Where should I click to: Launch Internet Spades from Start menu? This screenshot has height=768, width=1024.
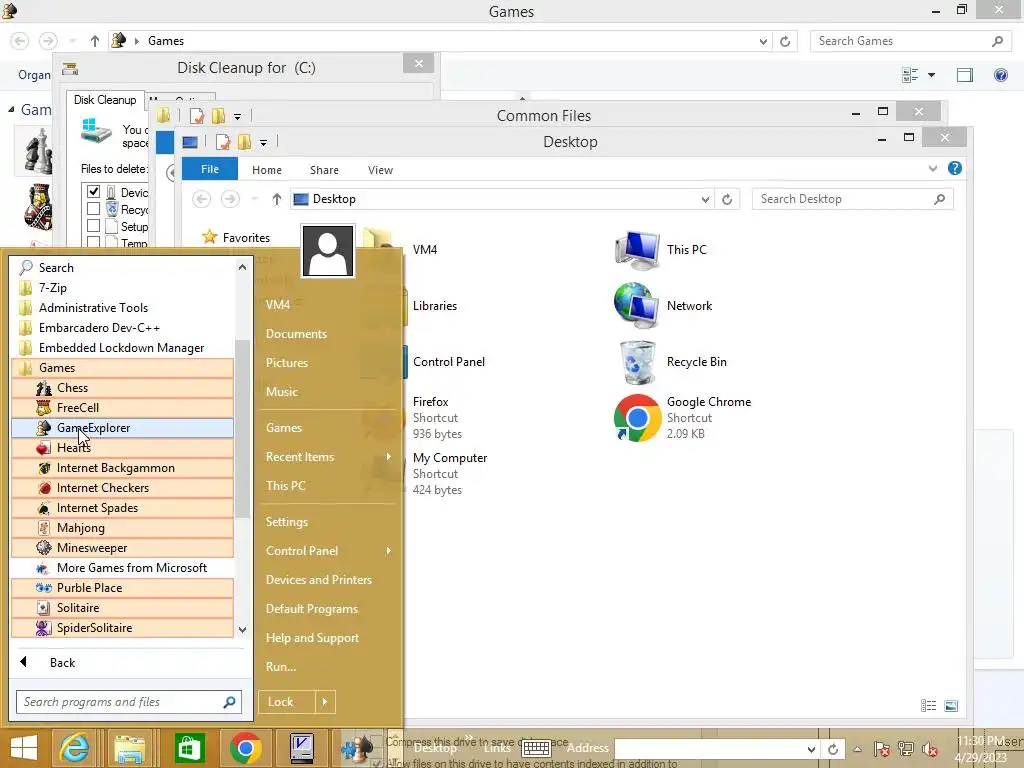pyautogui.click(x=122, y=508)
